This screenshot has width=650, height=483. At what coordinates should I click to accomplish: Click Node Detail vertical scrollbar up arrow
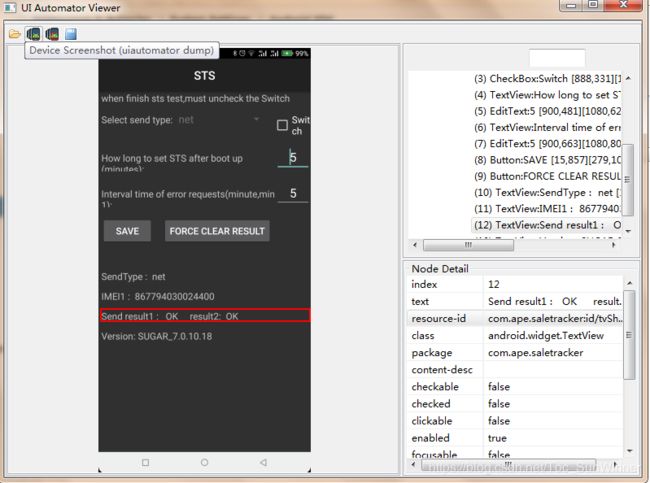[630, 283]
